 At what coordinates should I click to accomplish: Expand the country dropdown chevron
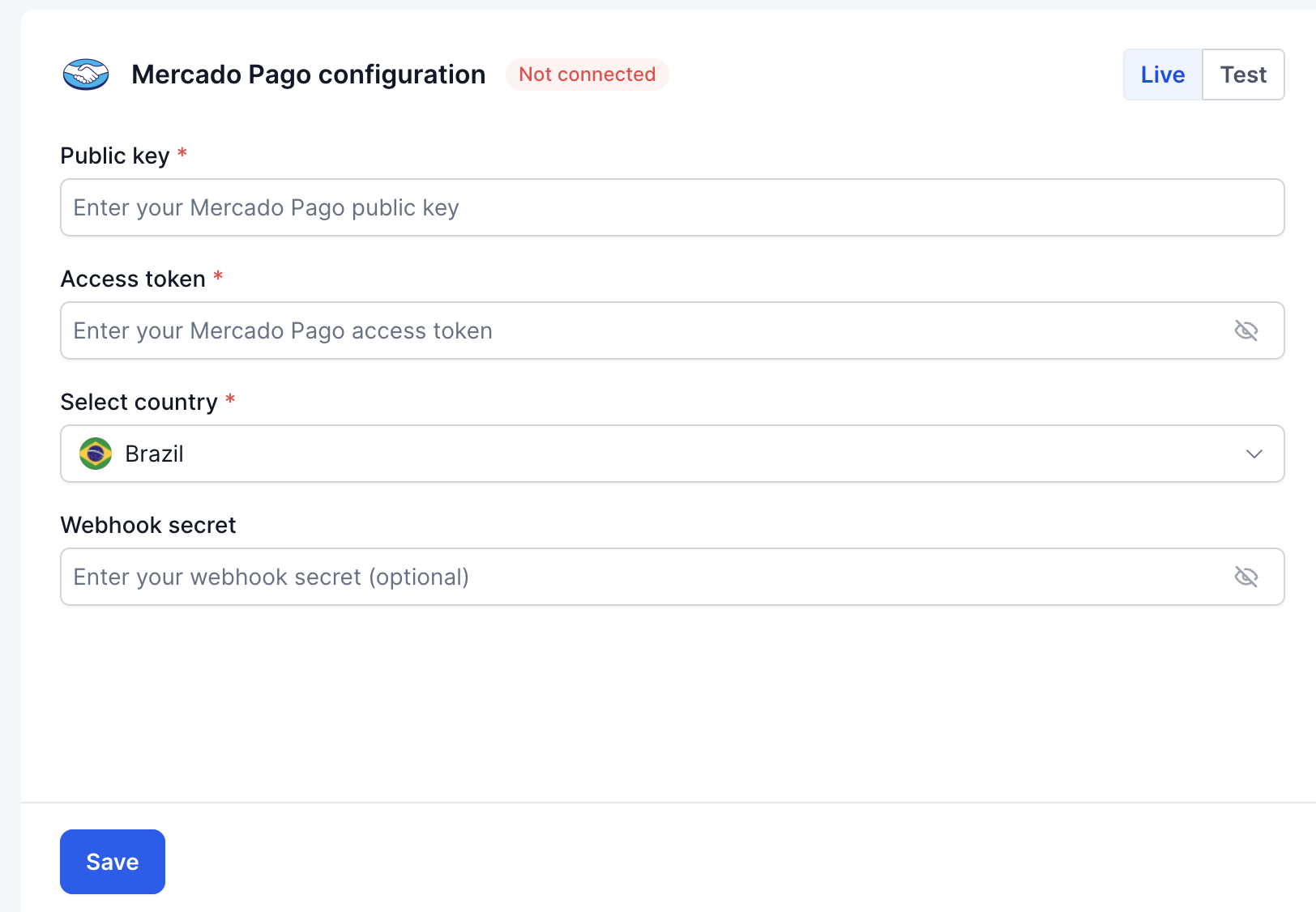[1254, 454]
